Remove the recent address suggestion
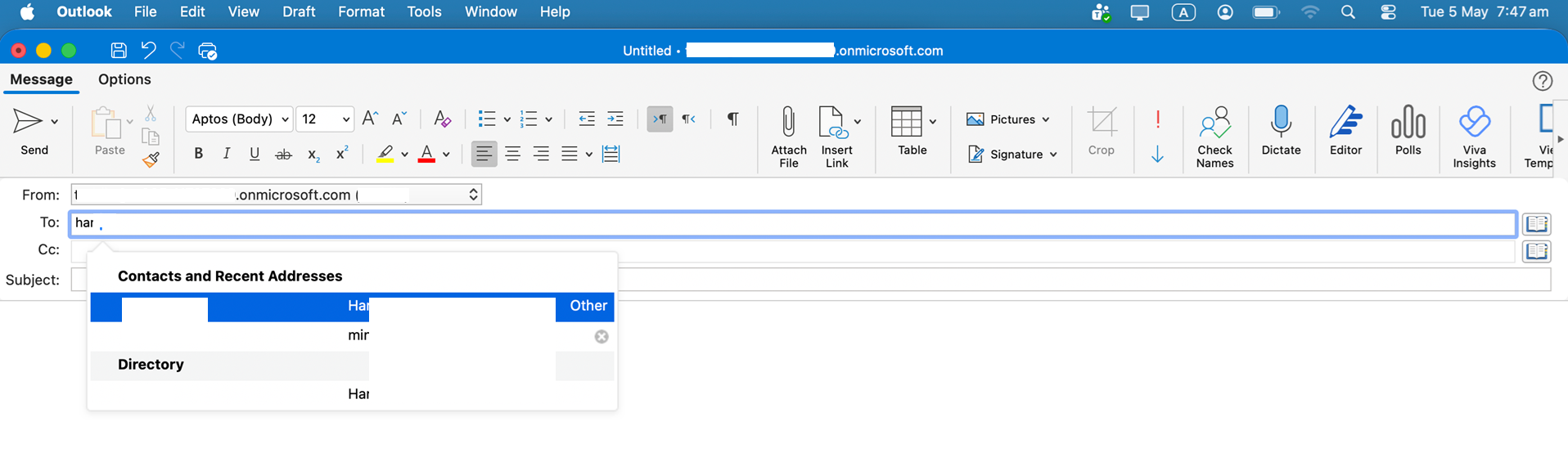Screen dimensions: 1568x471 coord(602,337)
